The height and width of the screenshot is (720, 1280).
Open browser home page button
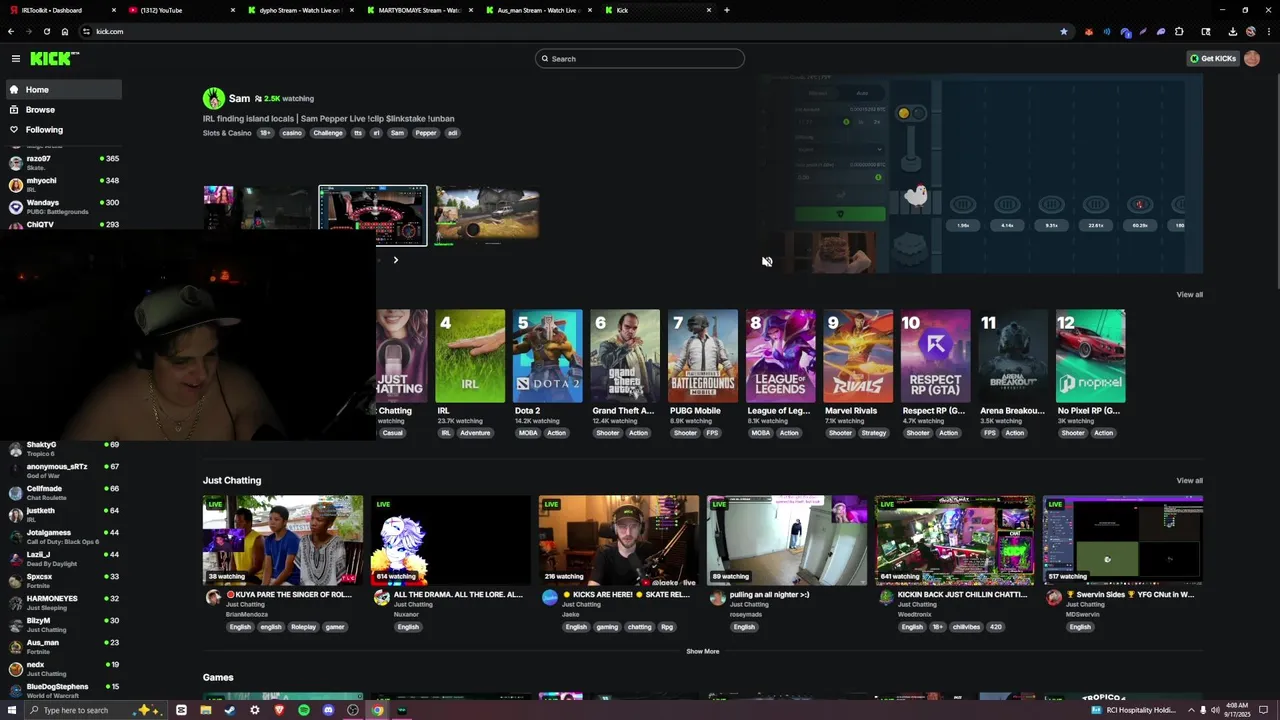click(x=65, y=31)
